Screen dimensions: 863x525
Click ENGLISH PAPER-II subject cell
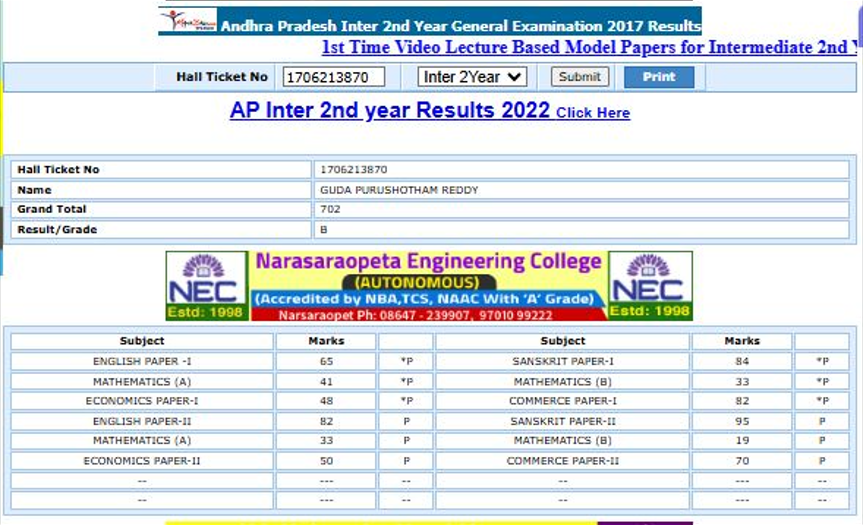[142, 421]
